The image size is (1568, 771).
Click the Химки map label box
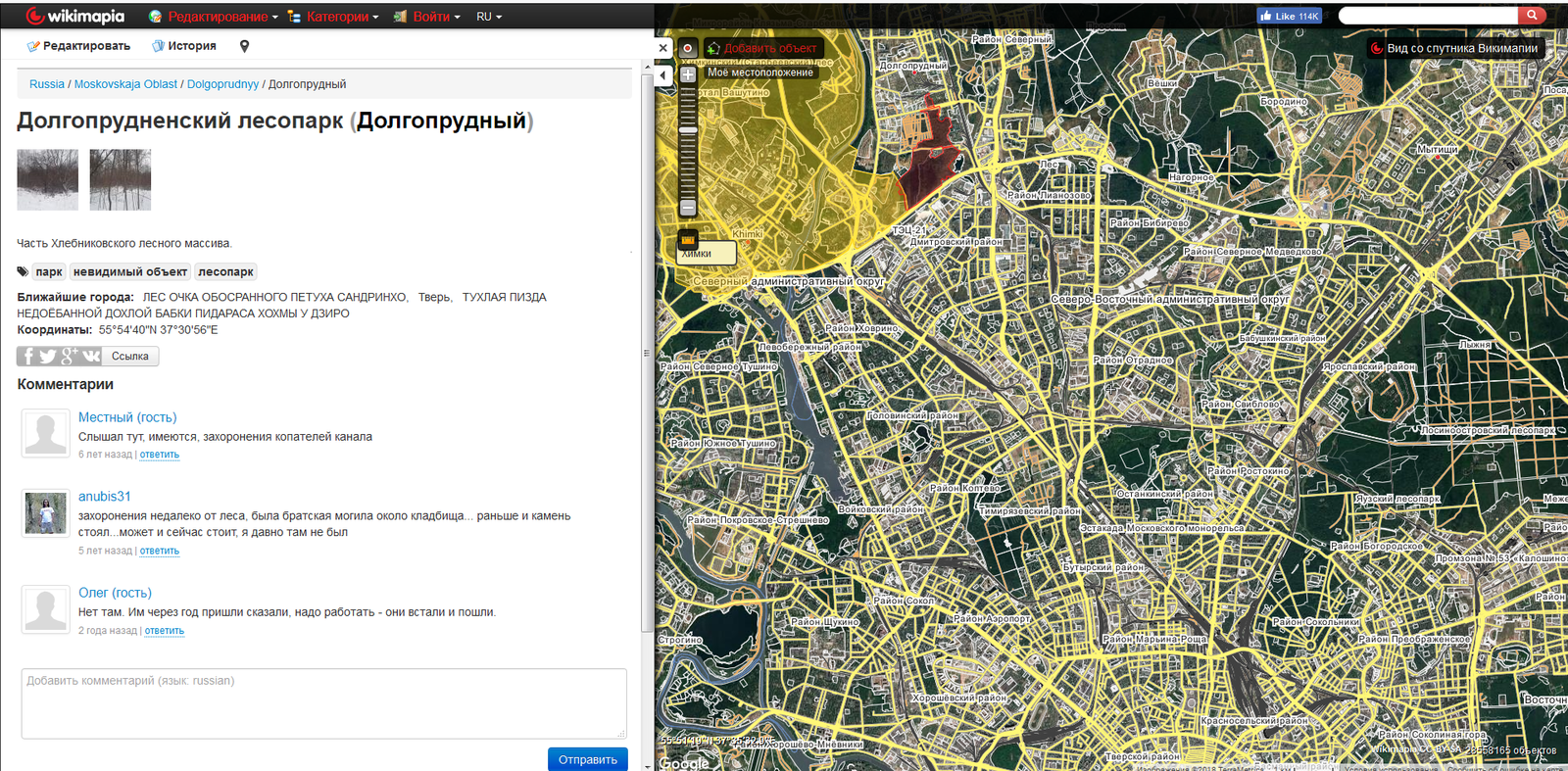coord(707,254)
